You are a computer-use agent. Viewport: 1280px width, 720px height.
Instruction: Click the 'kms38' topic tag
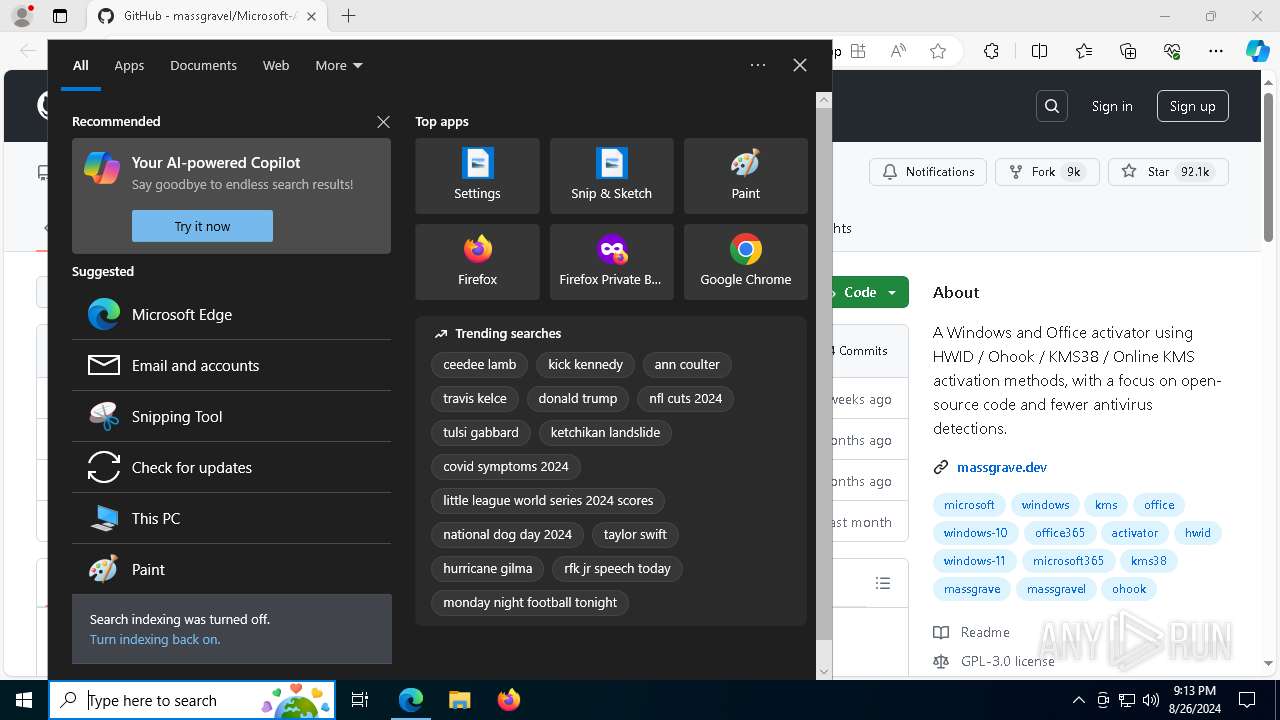tap(1149, 561)
